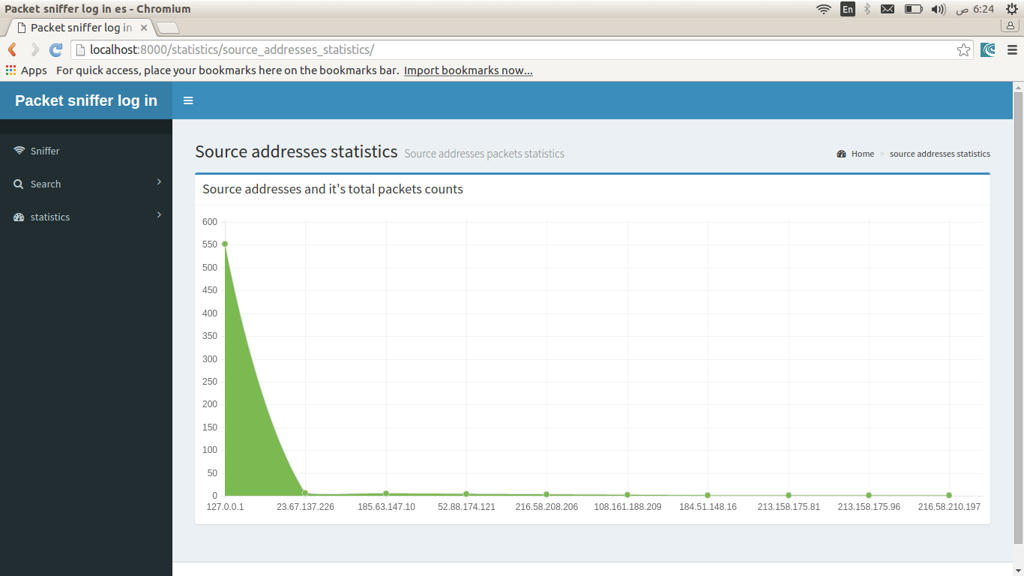Open the En keyboard layout menu
Screen dimensions: 1024x576
(846, 10)
